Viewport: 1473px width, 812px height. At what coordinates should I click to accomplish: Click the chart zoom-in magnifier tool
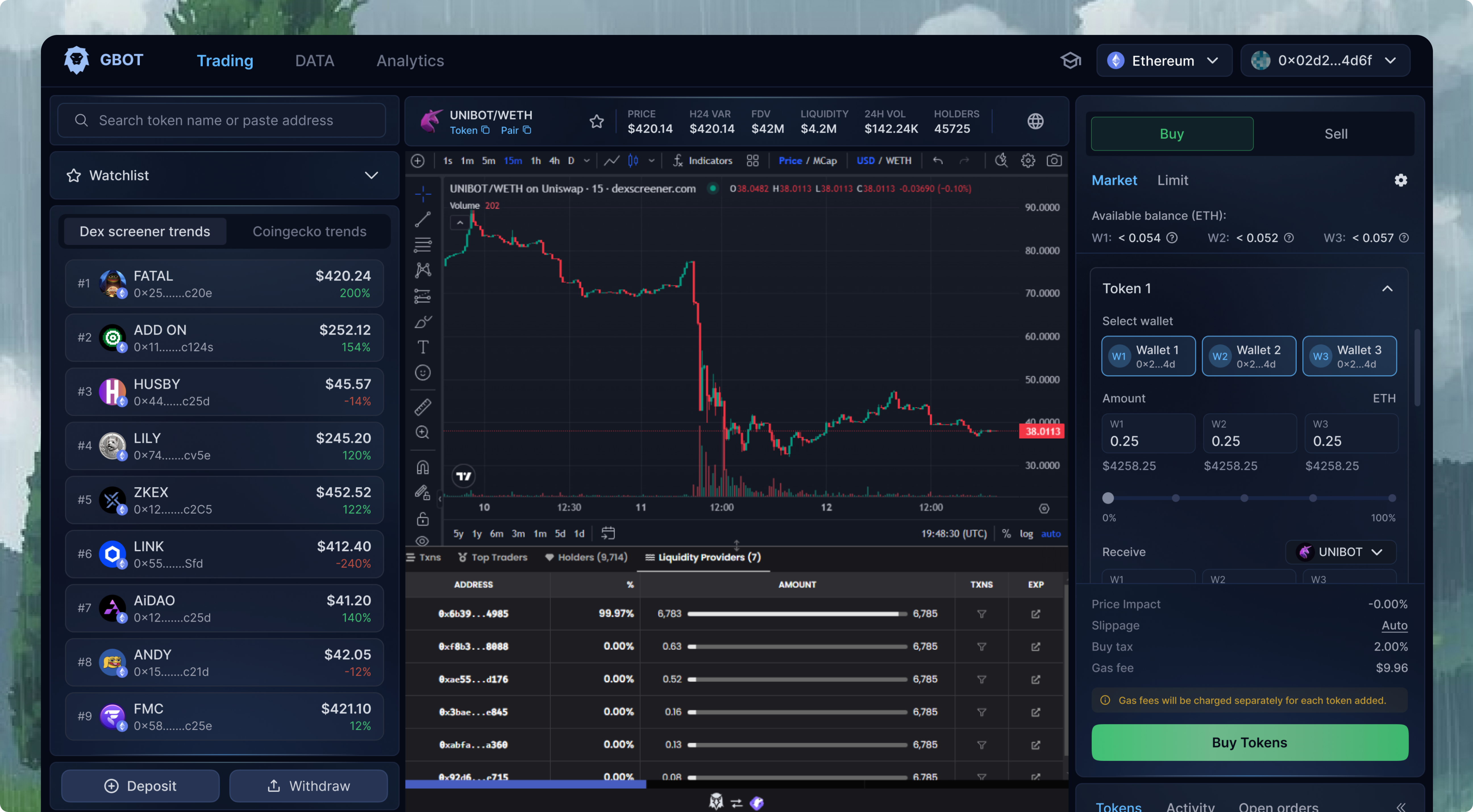(x=423, y=433)
